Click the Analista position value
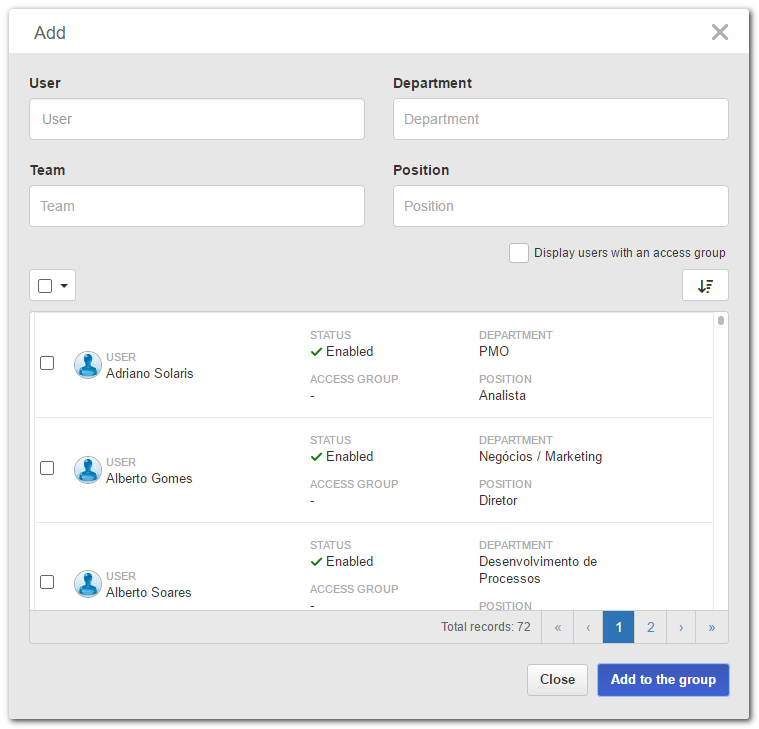 502,395
